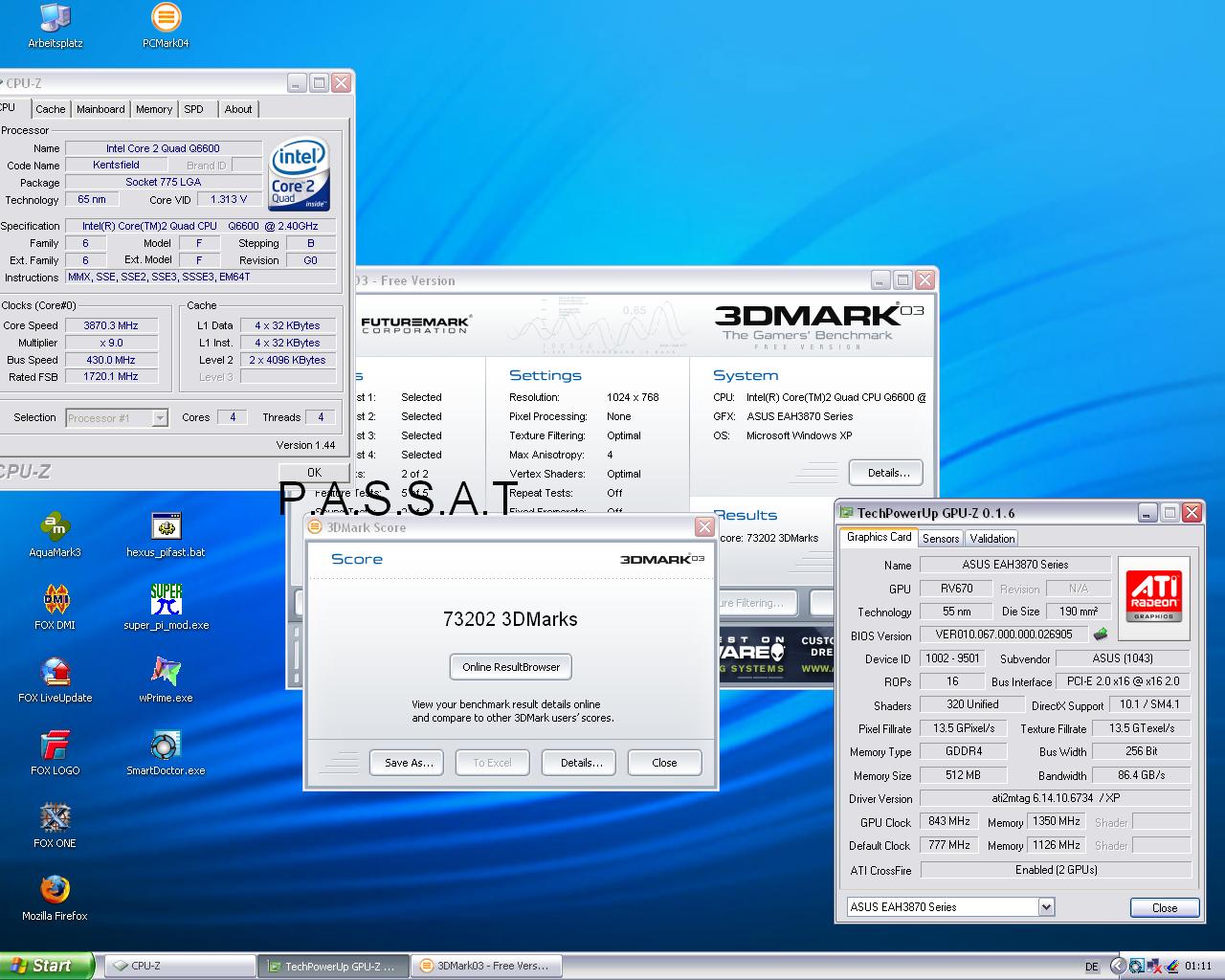Image resolution: width=1225 pixels, height=980 pixels.
Task: Close the 3DMark Score dialog with X
Action: pyautogui.click(x=704, y=527)
